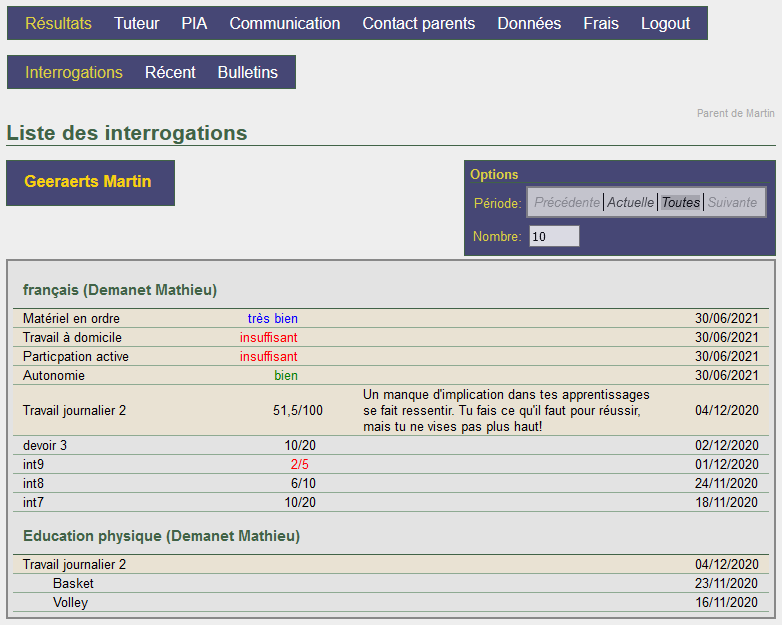Open the Communication menu
This screenshot has width=782, height=625.
point(285,23)
